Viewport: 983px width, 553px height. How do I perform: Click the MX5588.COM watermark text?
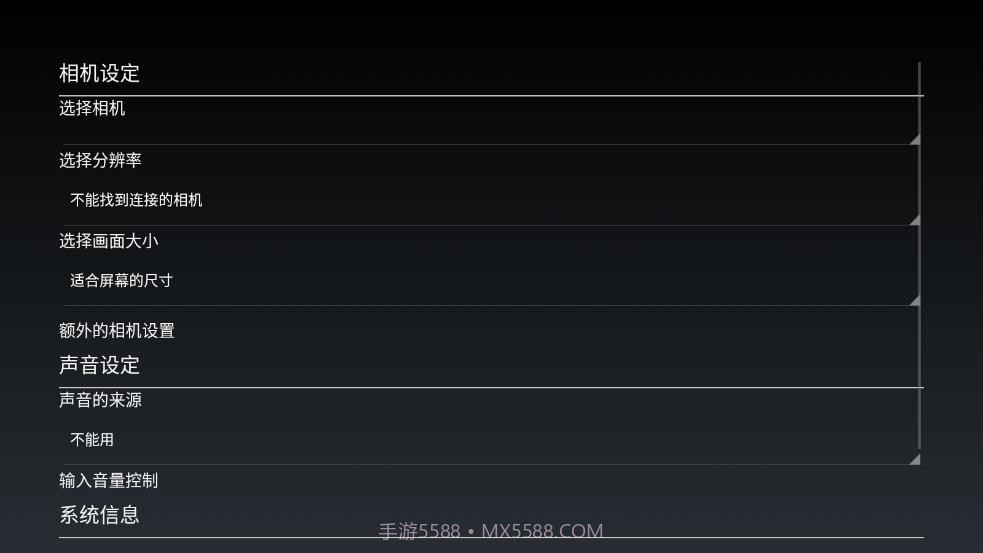(x=542, y=532)
